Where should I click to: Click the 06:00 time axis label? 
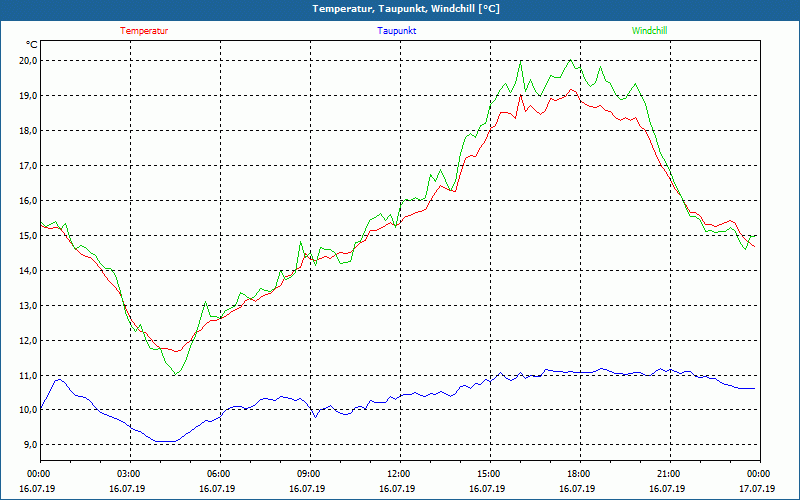(x=219, y=474)
